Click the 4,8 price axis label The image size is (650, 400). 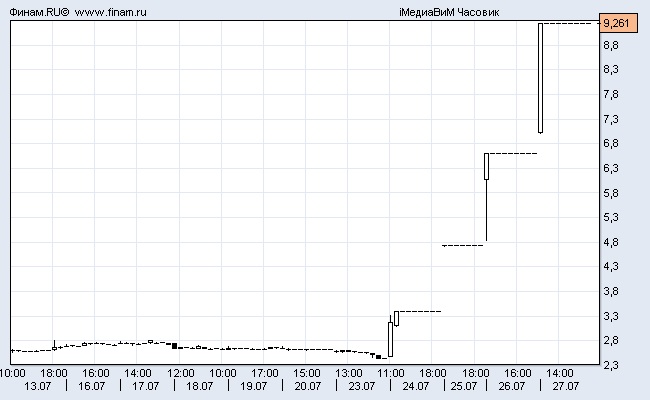tap(611, 242)
